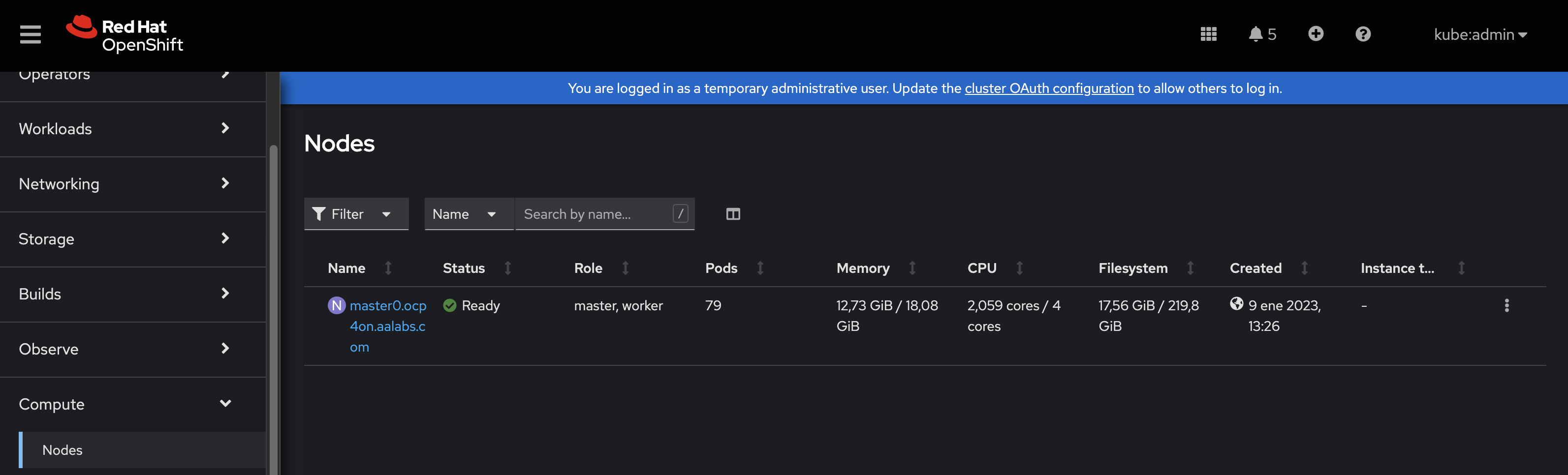
Task: Expand the Storage navigation section
Action: coord(133,239)
